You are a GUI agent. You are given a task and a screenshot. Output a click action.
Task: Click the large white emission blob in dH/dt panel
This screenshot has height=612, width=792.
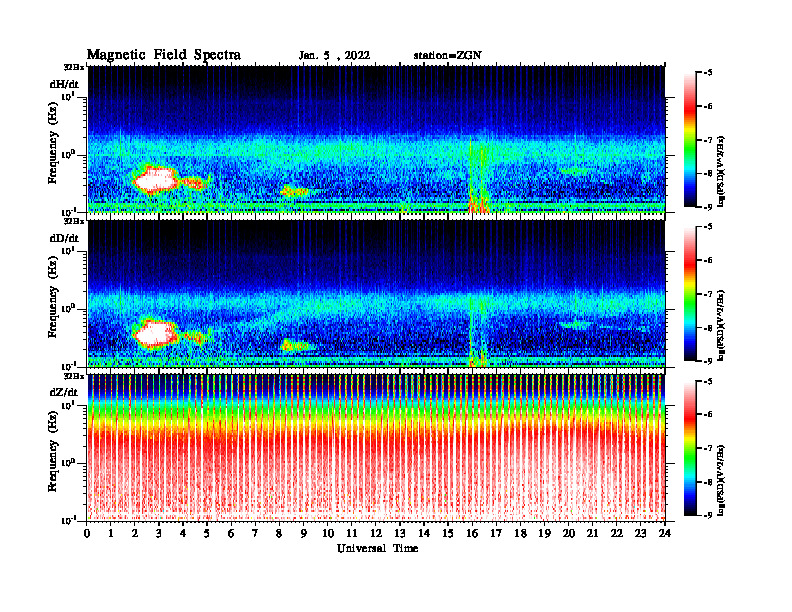tap(156, 180)
